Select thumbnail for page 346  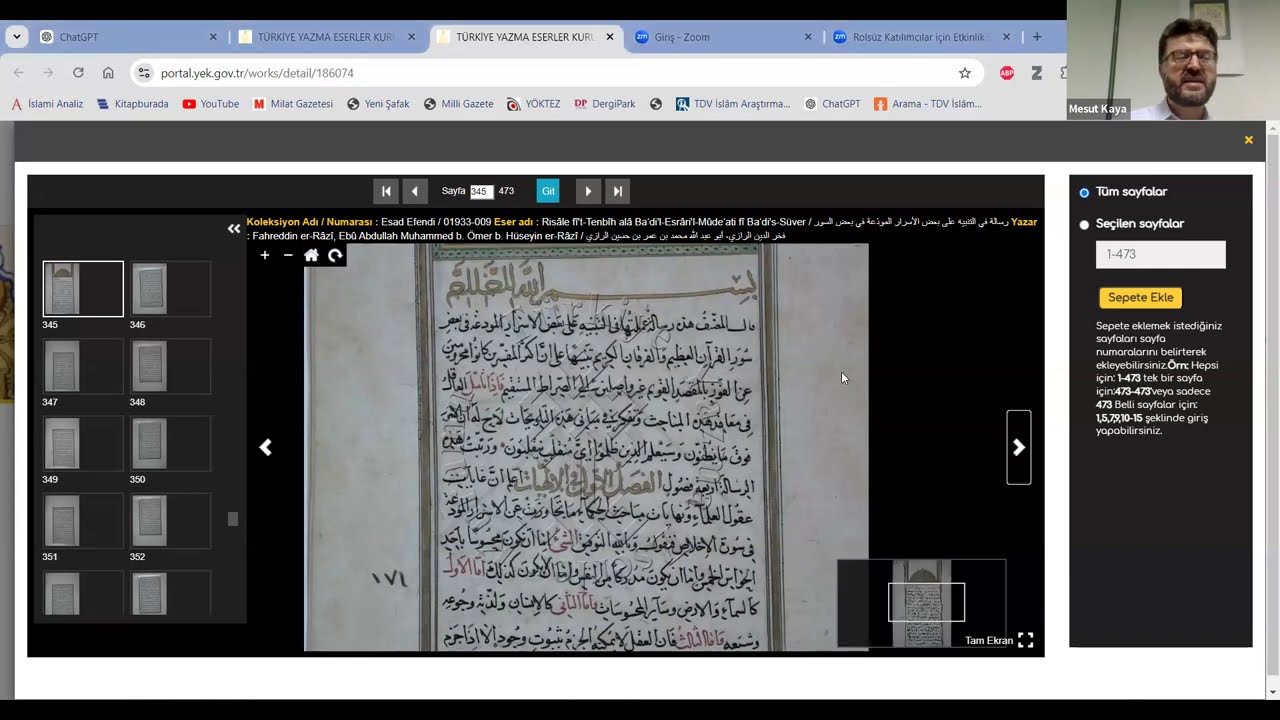[x=170, y=289]
